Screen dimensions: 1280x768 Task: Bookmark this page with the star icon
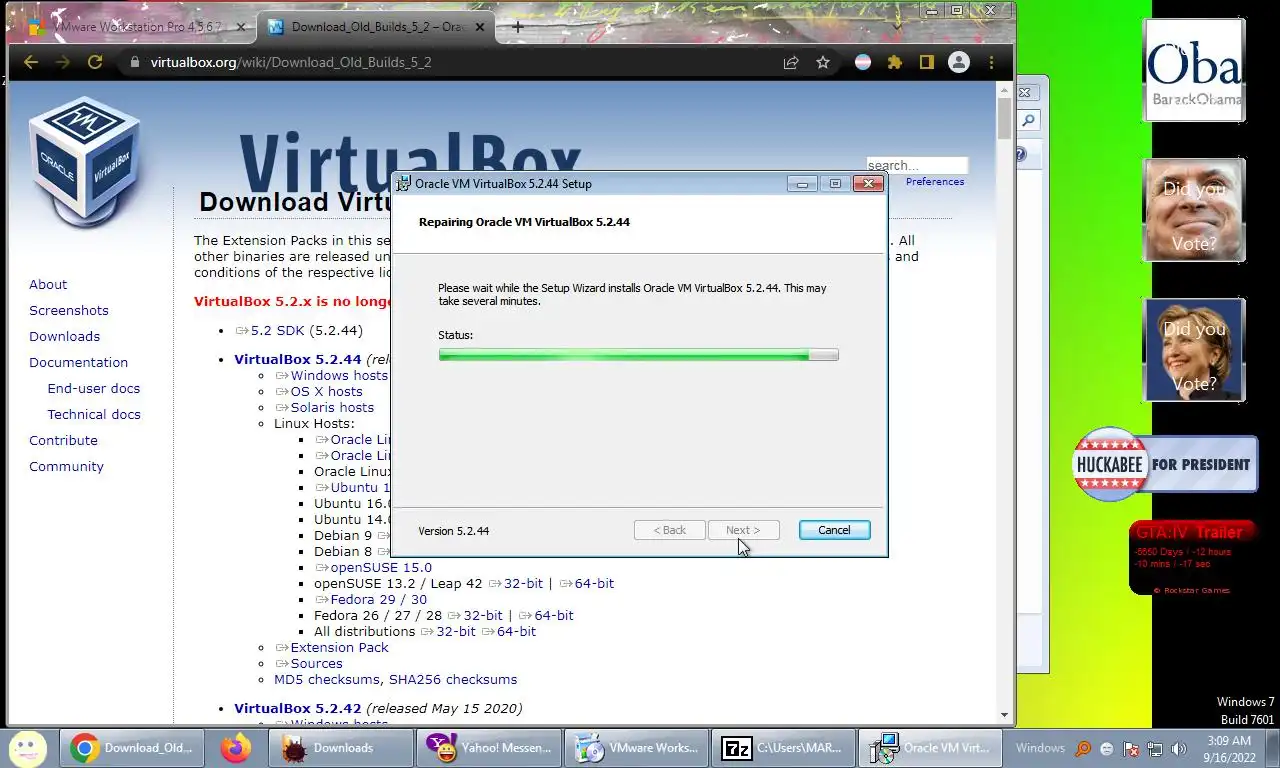tap(823, 62)
